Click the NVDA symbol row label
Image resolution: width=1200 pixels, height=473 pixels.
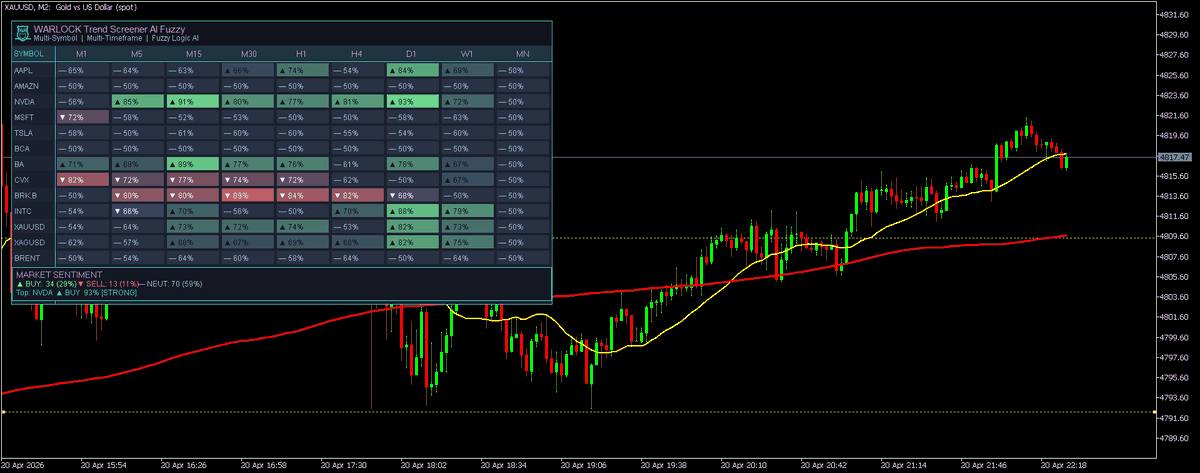pyautogui.click(x=24, y=102)
